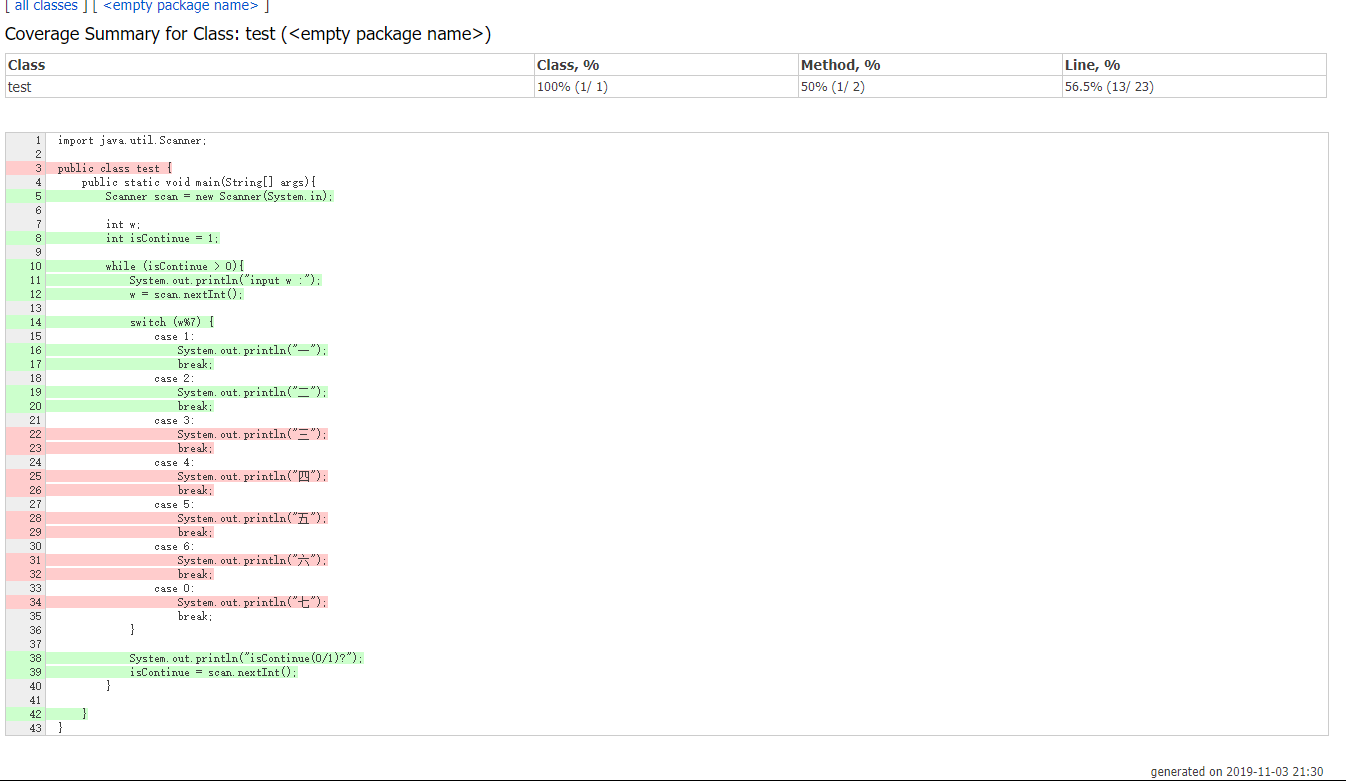Click the "case 1:" label
The width and height of the screenshot is (1346, 781).
174,336
